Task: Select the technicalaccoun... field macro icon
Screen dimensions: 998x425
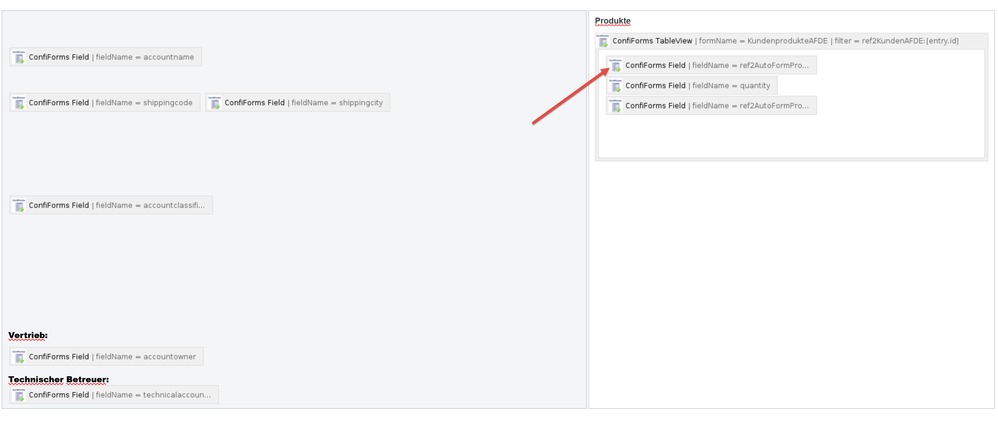Action: (x=18, y=395)
